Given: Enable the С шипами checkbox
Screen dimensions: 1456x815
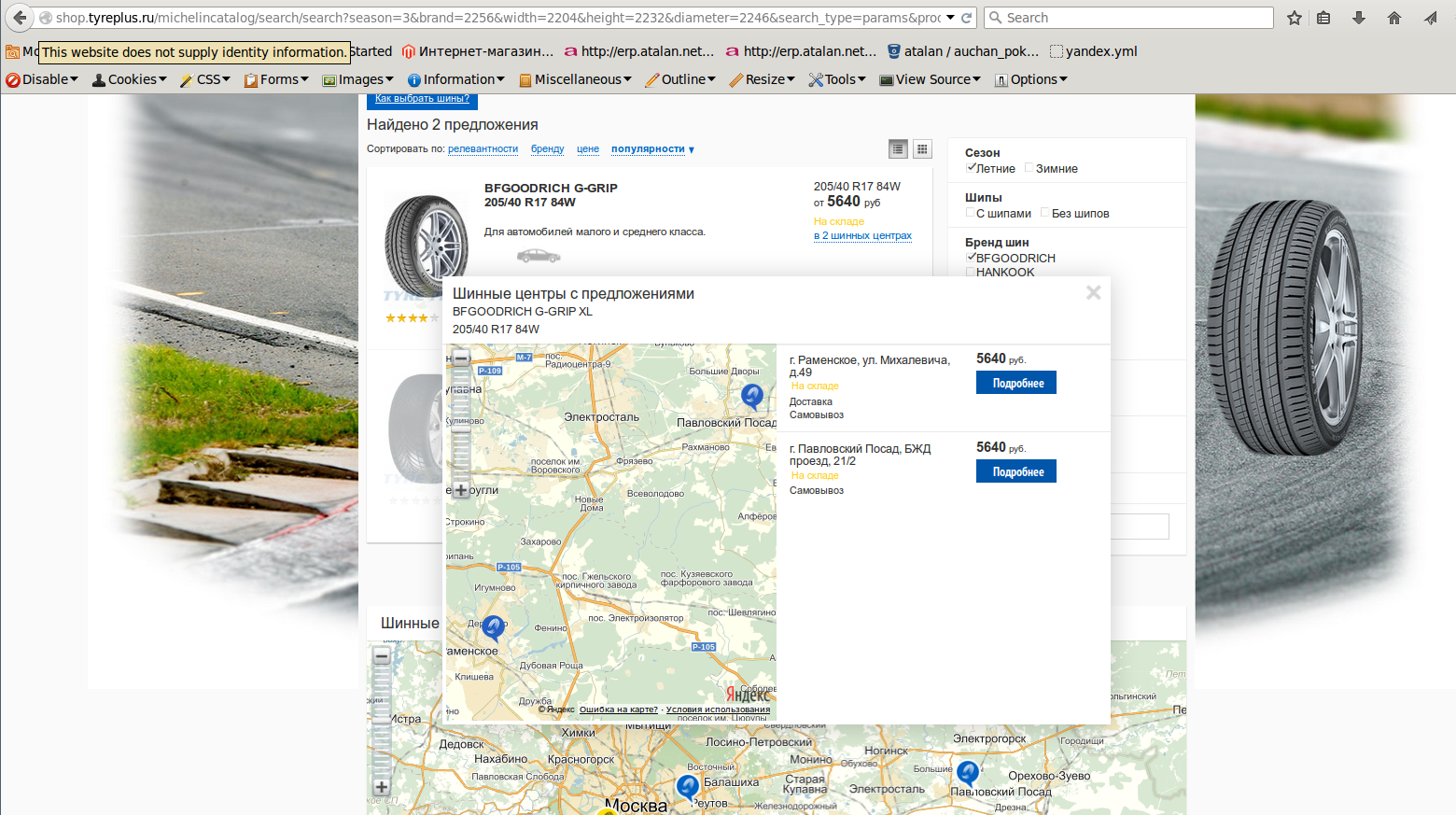Looking at the screenshot, I should pos(971,213).
